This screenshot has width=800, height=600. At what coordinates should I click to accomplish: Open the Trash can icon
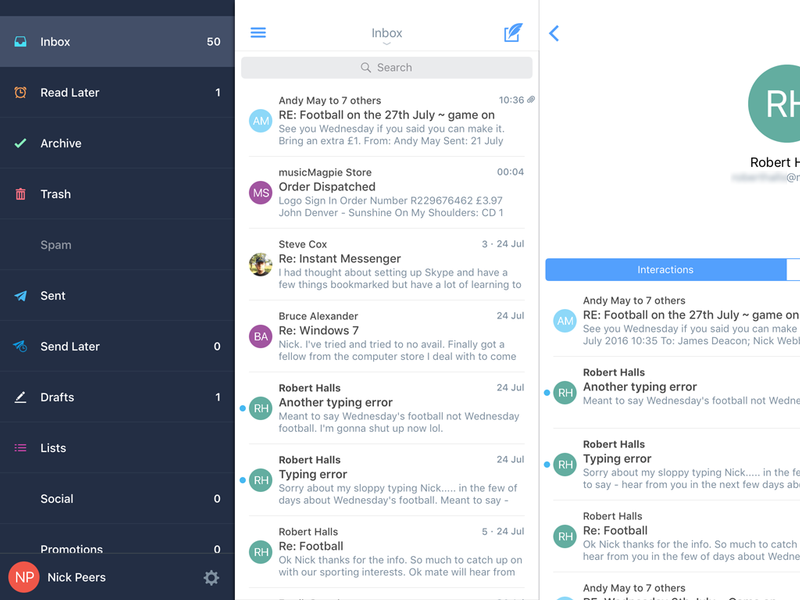click(x=22, y=194)
